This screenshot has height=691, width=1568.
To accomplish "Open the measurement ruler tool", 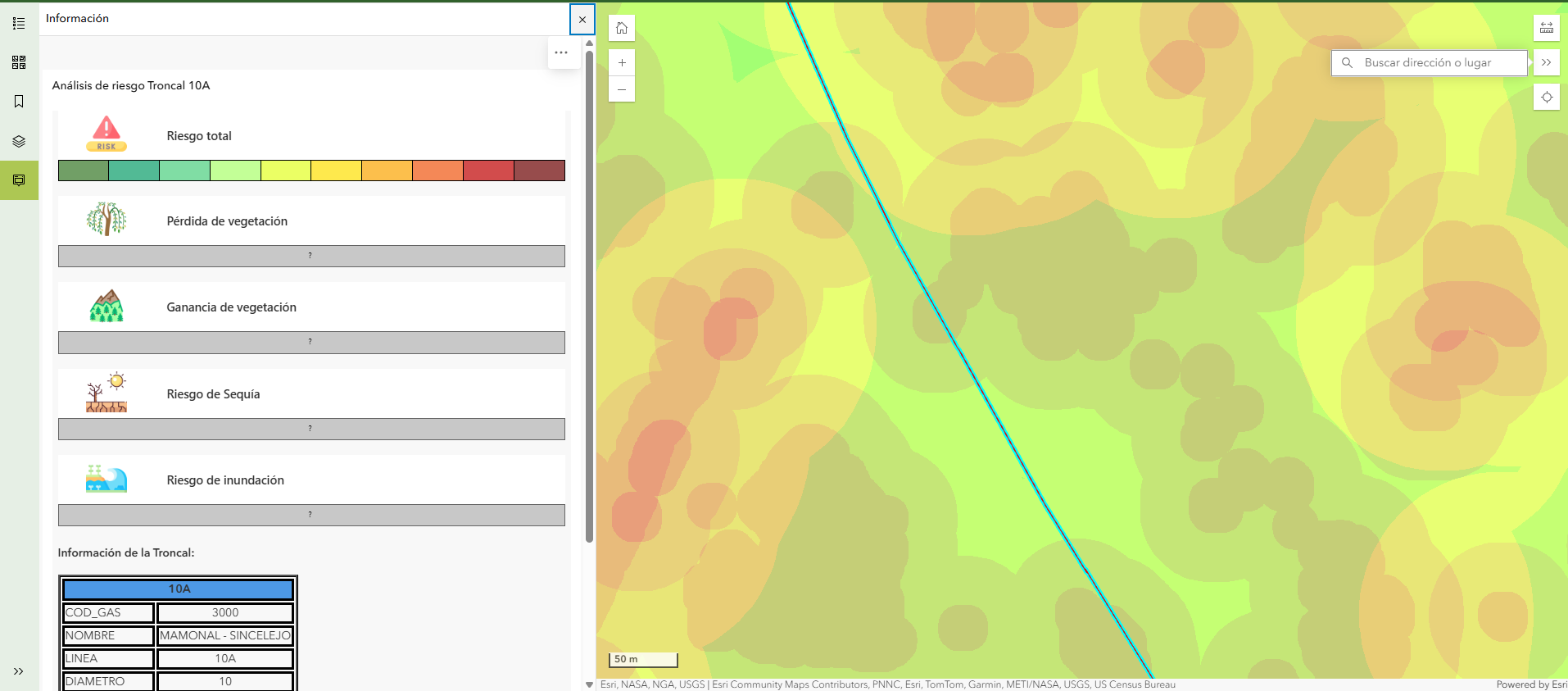I will 1547,28.
